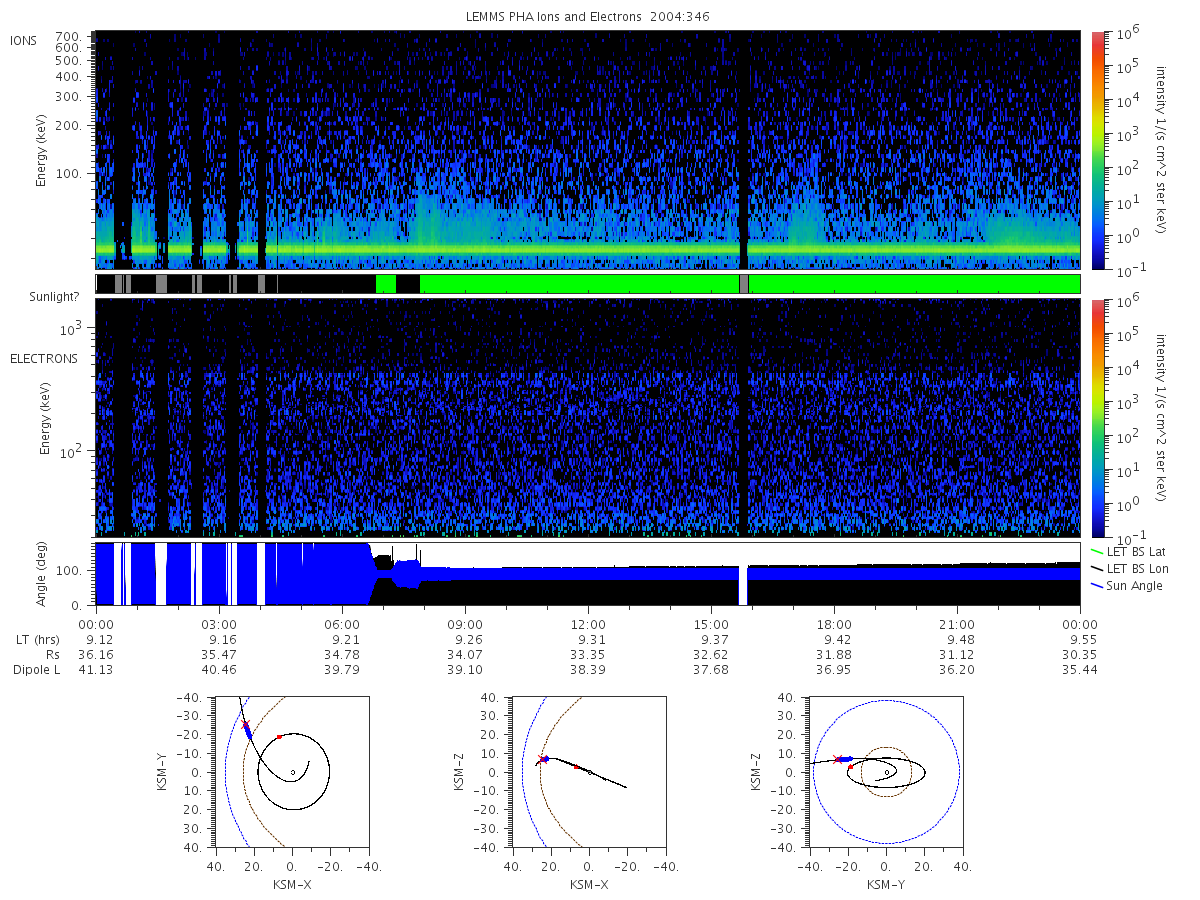Click the KSM-Y axis label of left orbit plot

tap(163, 772)
